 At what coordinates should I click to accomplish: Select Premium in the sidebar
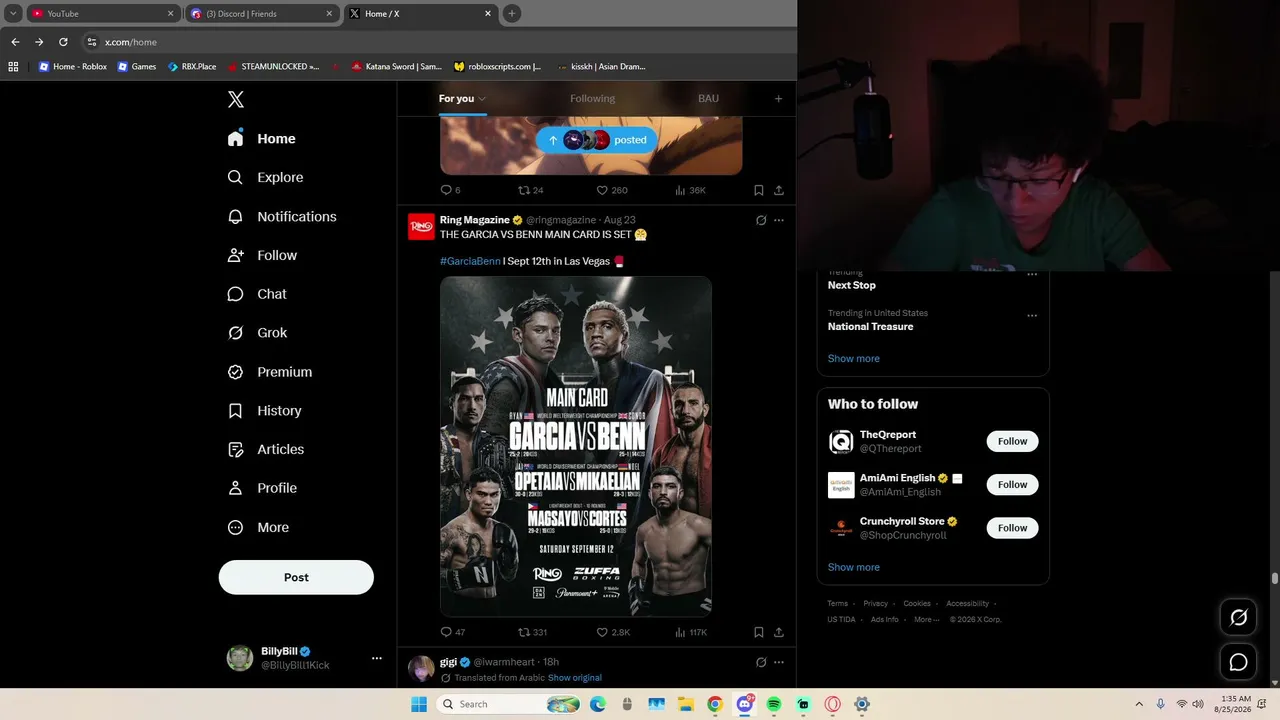point(270,372)
